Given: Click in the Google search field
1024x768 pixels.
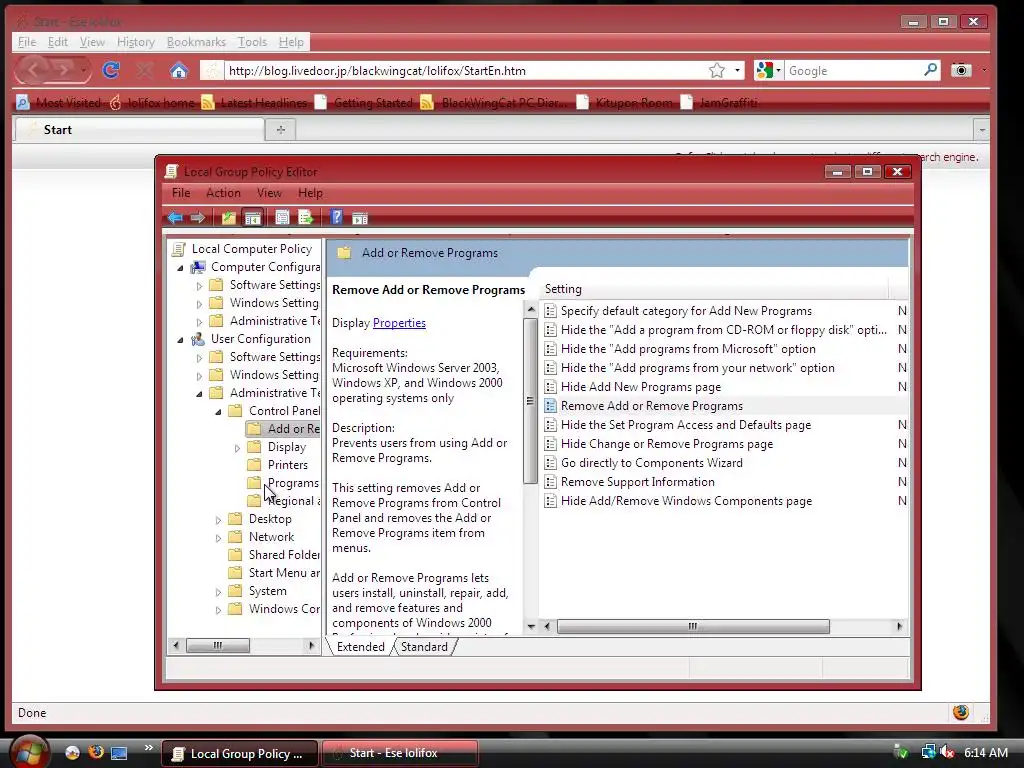Looking at the screenshot, I should [854, 71].
